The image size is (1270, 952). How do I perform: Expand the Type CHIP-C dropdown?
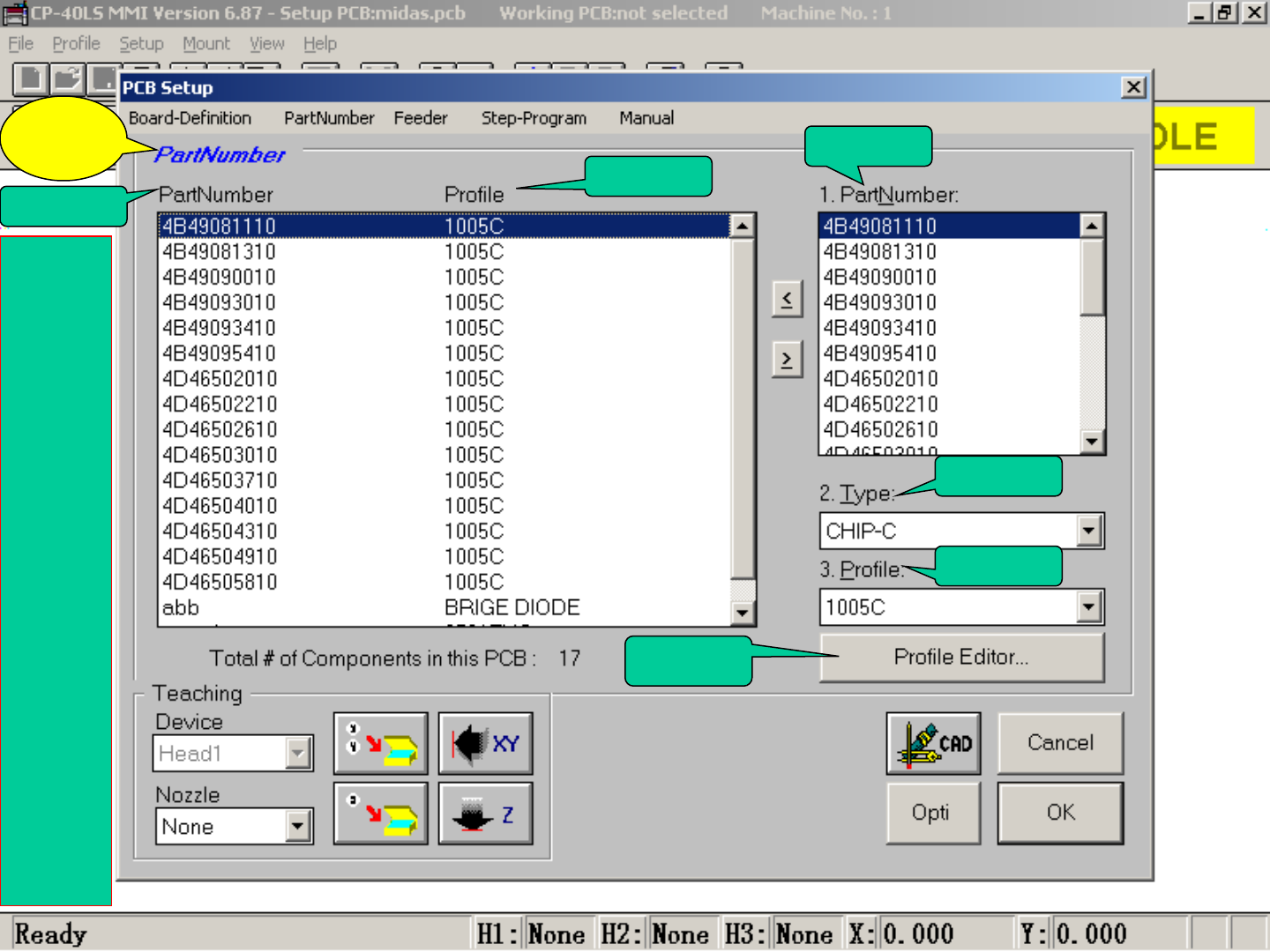(x=1089, y=531)
